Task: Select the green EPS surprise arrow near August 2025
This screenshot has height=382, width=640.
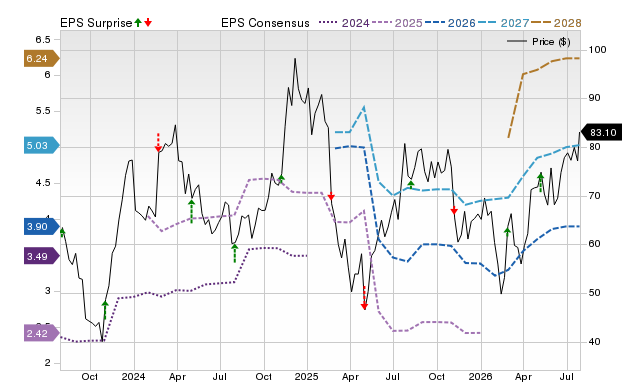Action: click(x=411, y=185)
